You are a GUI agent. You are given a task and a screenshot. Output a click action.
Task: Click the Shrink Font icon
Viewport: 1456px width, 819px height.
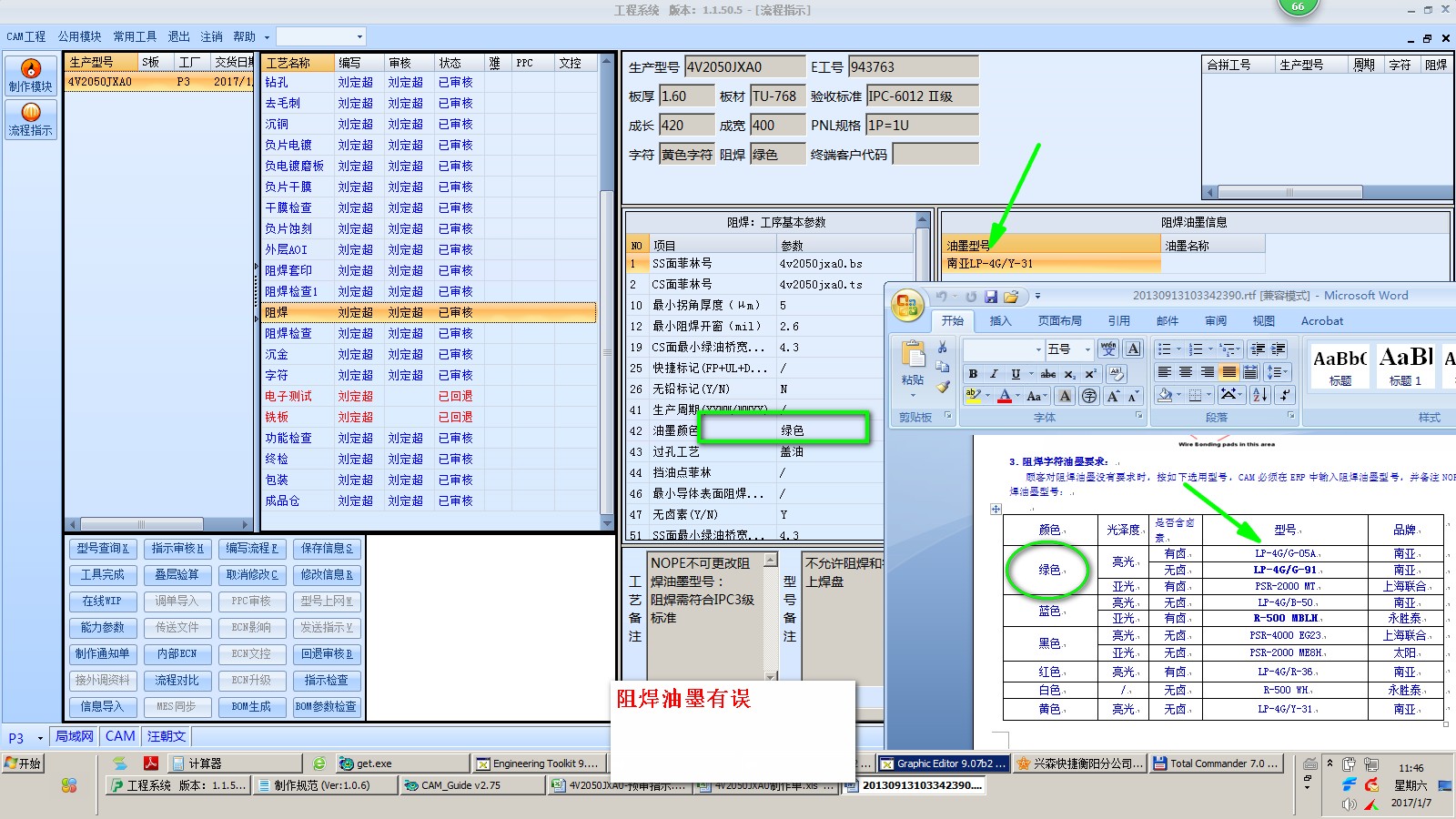click(x=1133, y=396)
